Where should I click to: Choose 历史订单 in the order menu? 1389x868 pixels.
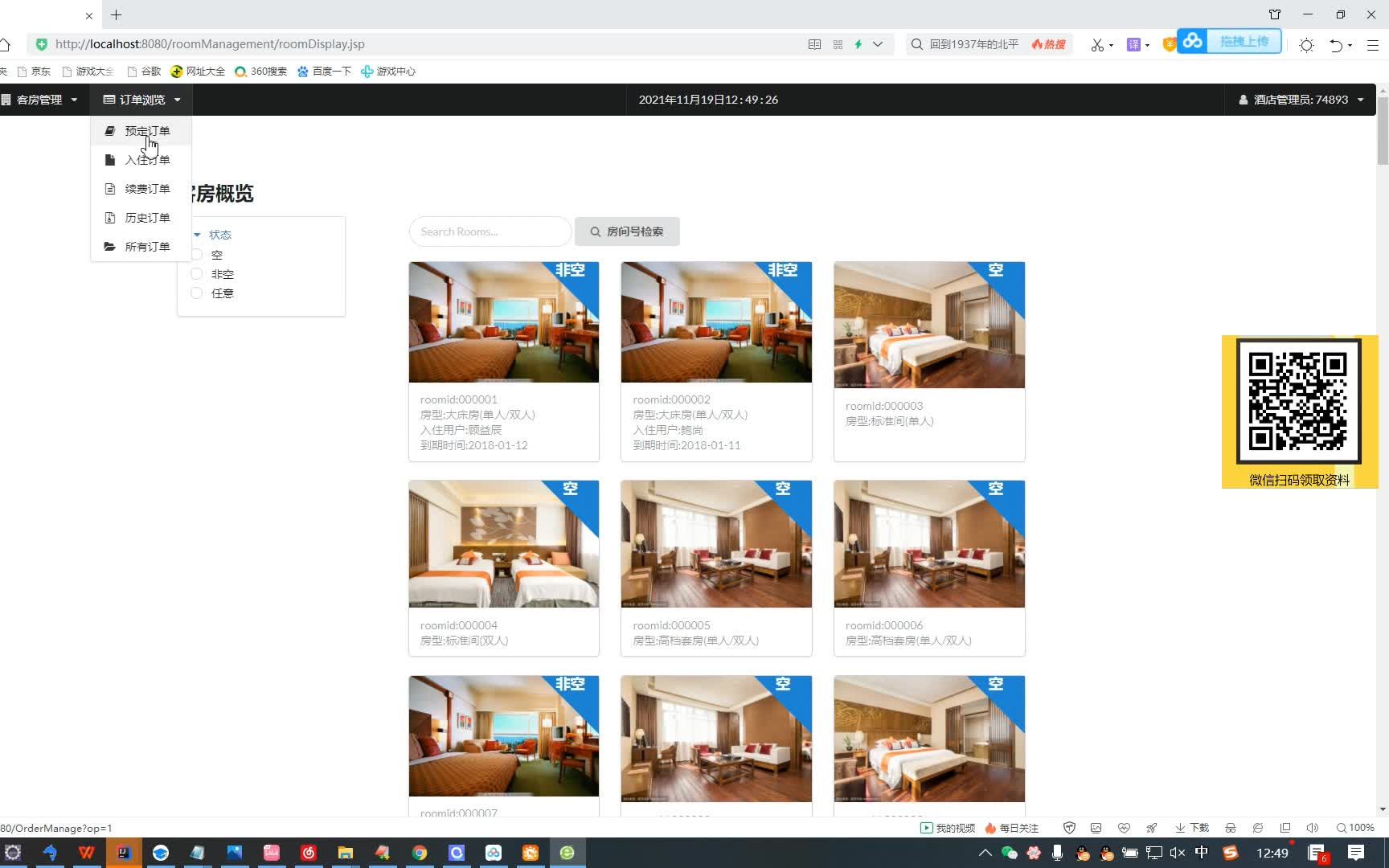pos(141,218)
